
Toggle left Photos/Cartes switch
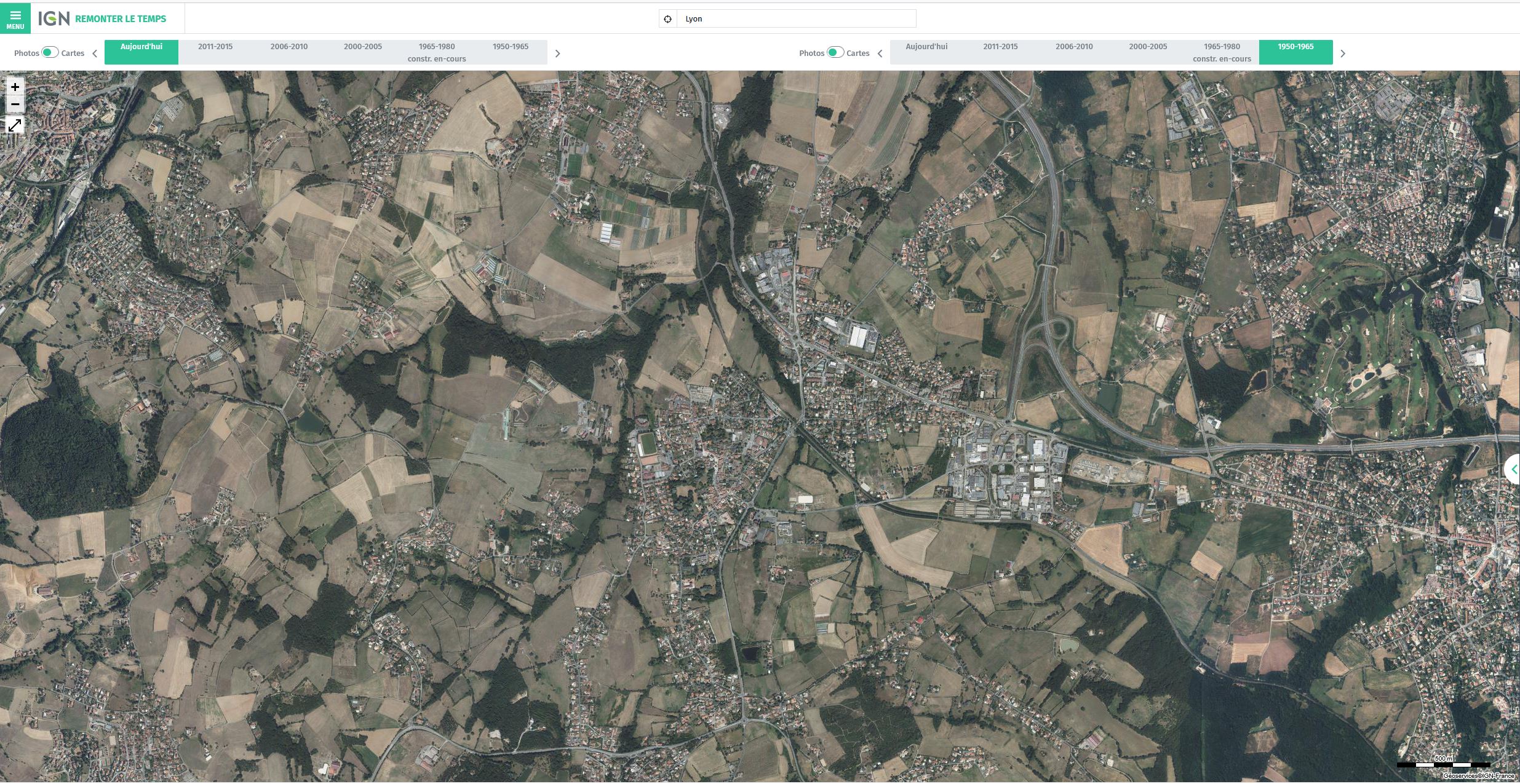[x=49, y=52]
